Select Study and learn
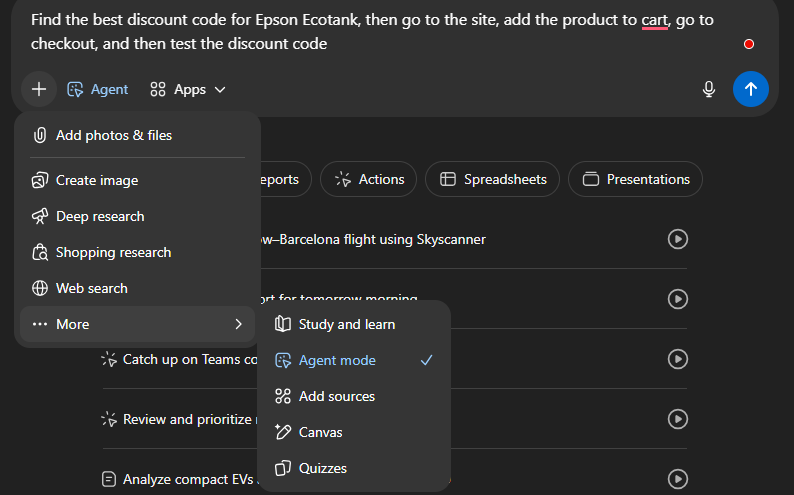The width and height of the screenshot is (794, 495). click(x=354, y=324)
